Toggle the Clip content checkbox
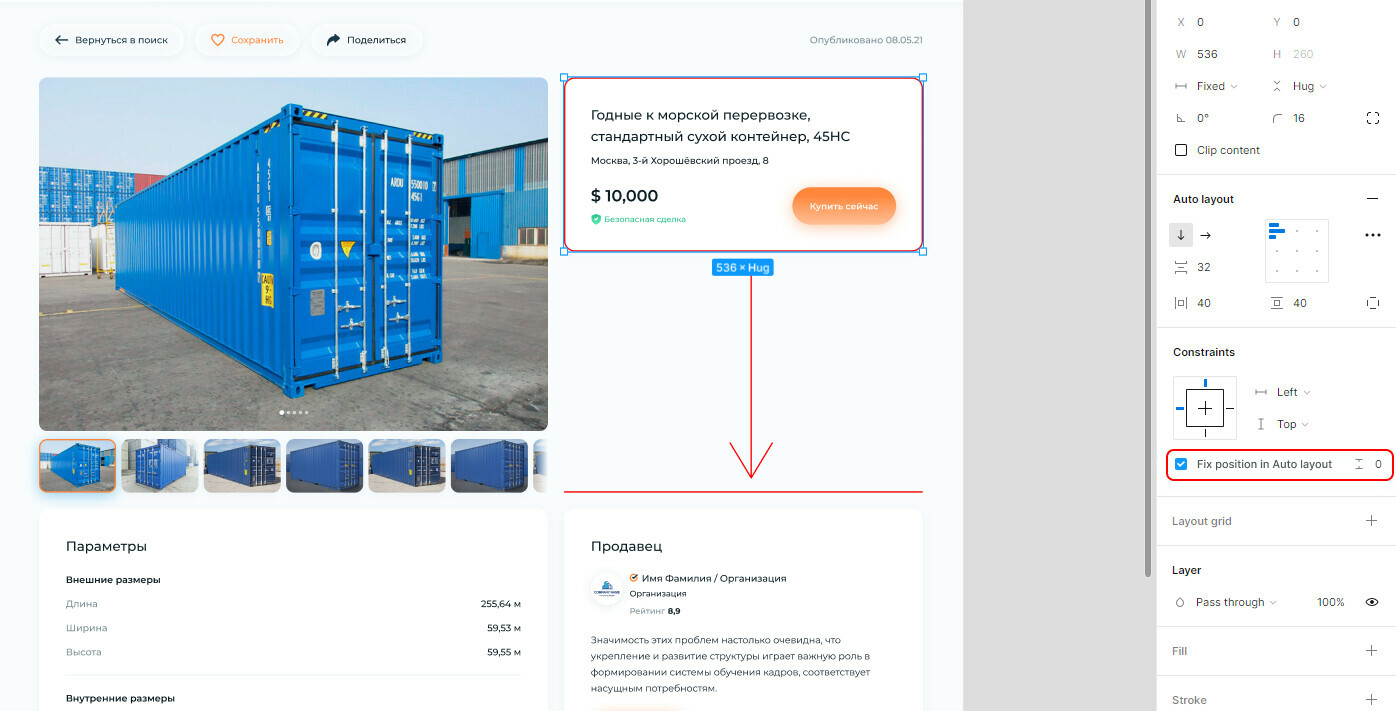This screenshot has height=711, width=1396. (x=1181, y=150)
